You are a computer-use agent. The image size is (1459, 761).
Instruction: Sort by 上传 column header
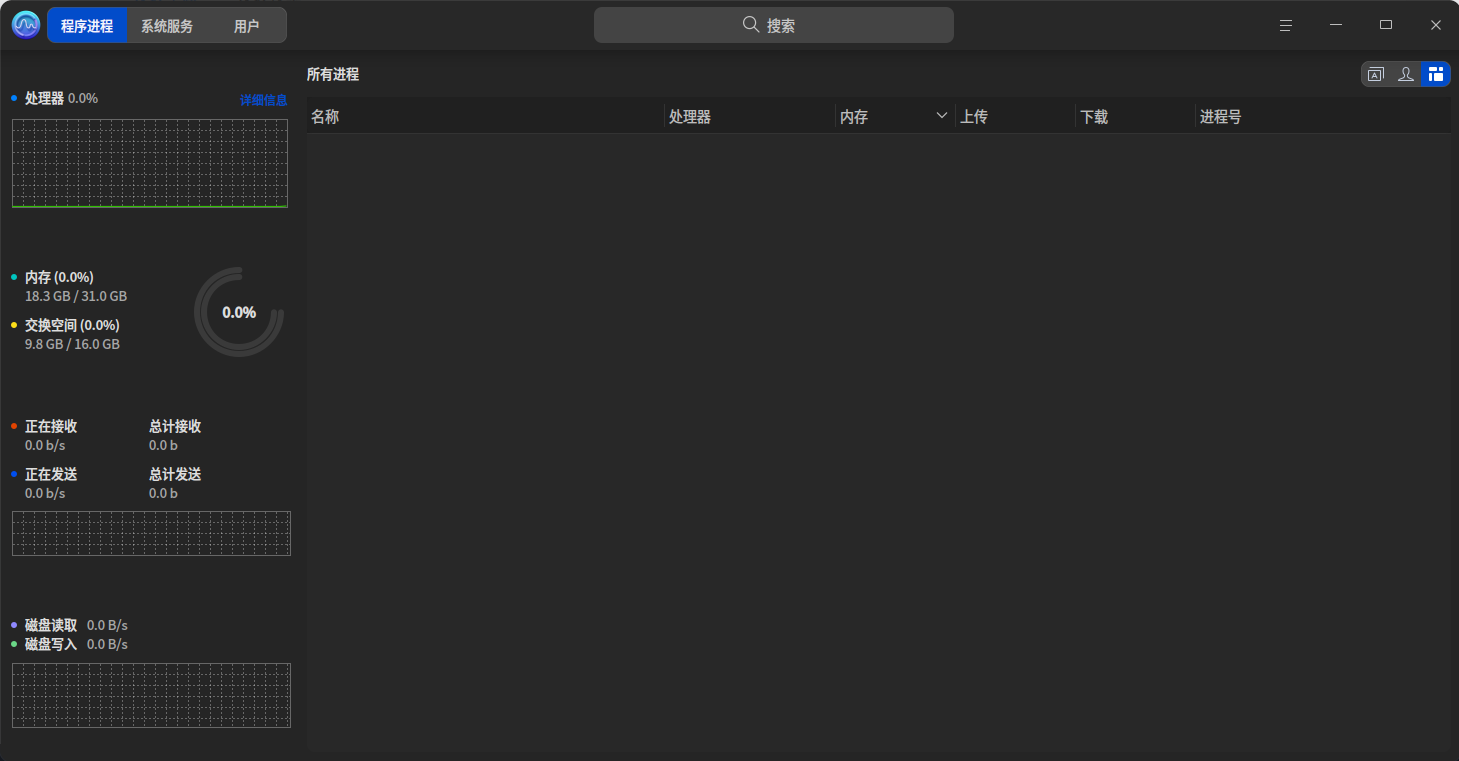click(x=1015, y=117)
